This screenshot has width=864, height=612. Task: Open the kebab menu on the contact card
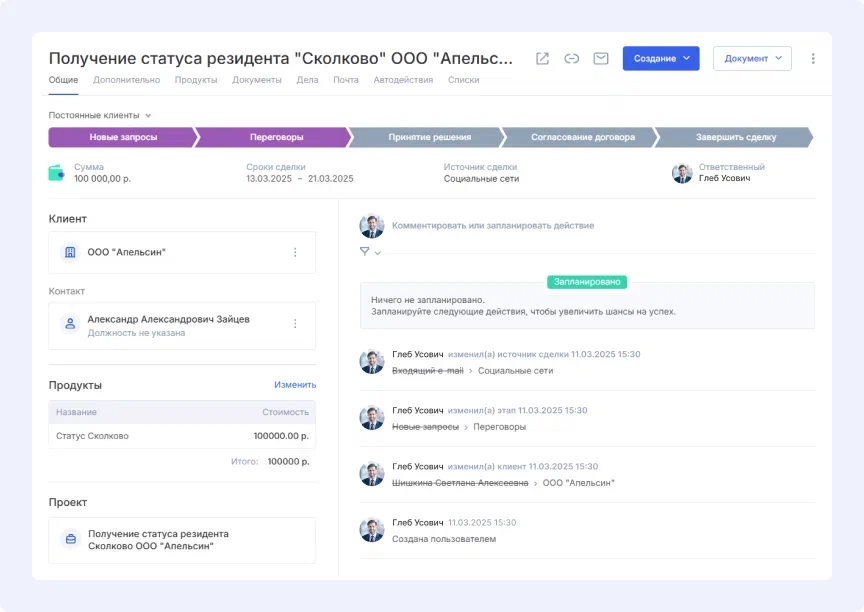click(x=297, y=325)
